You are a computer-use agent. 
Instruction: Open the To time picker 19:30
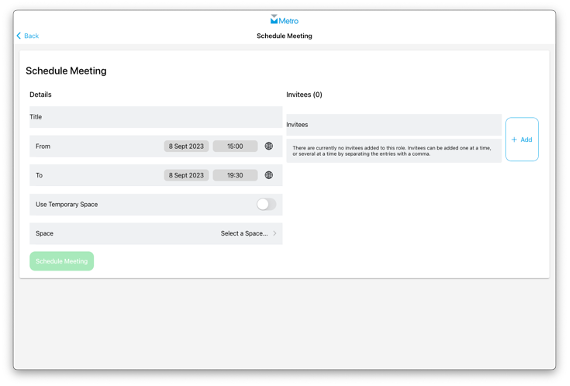(235, 175)
